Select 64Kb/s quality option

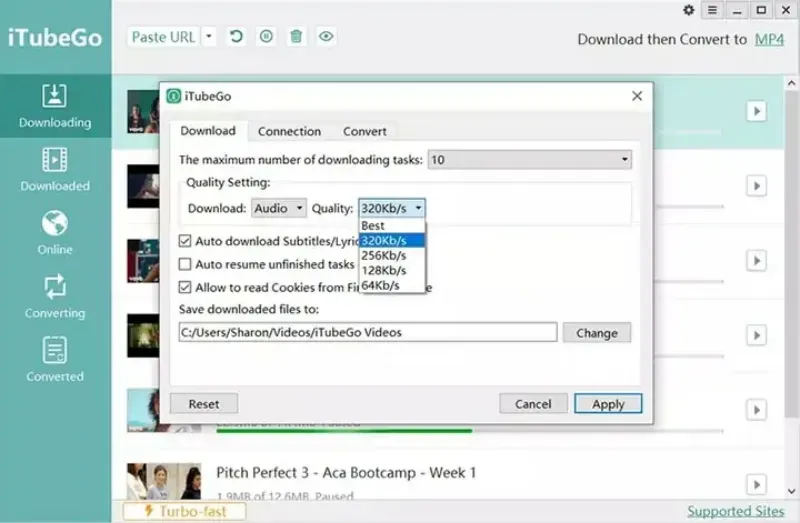392,285
